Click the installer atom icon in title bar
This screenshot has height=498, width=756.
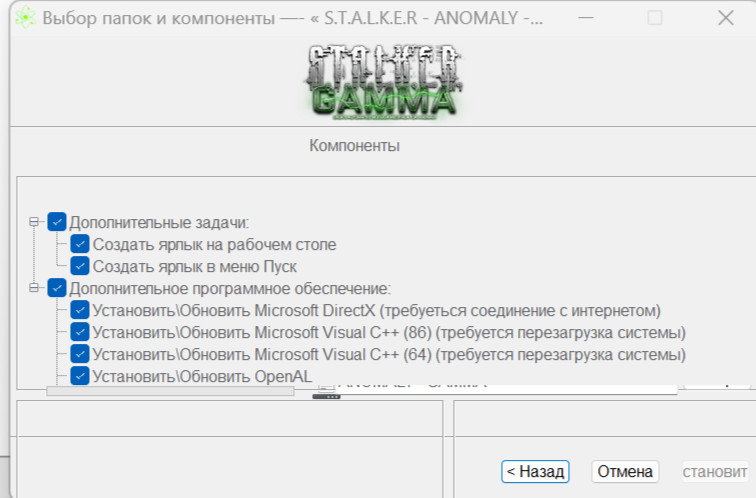click(x=25, y=18)
